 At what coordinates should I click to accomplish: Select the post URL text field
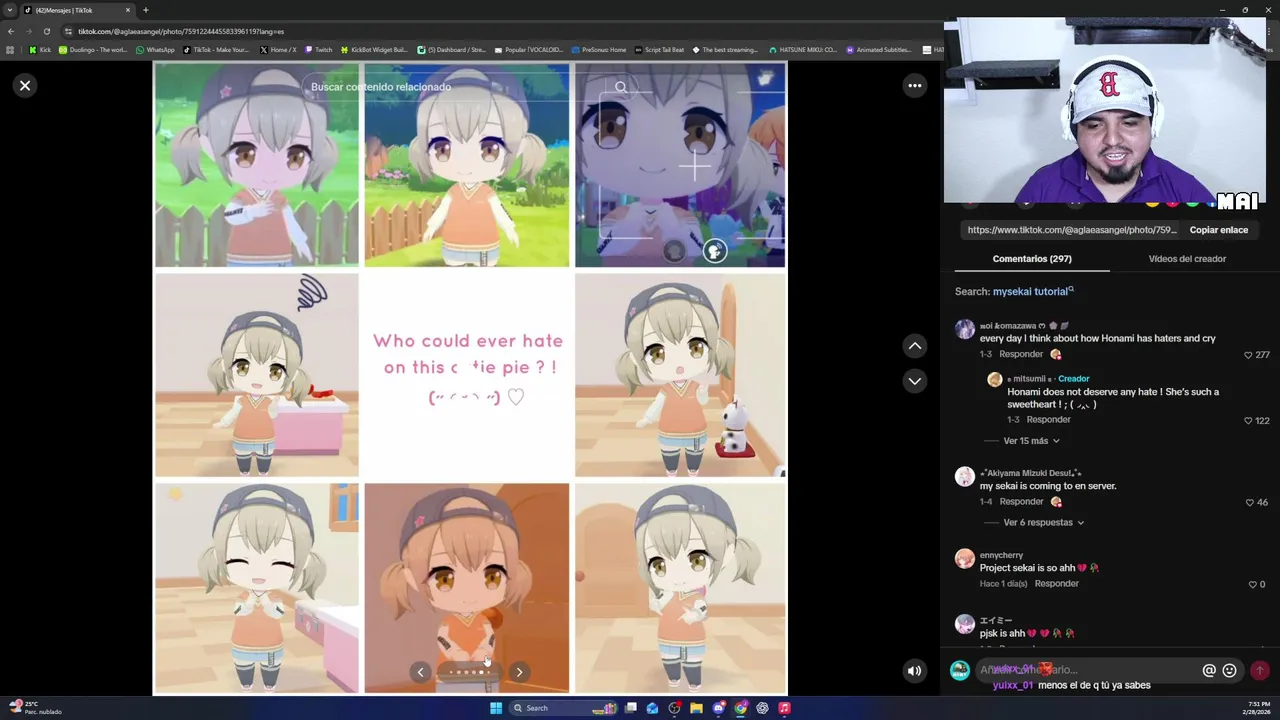1072,230
